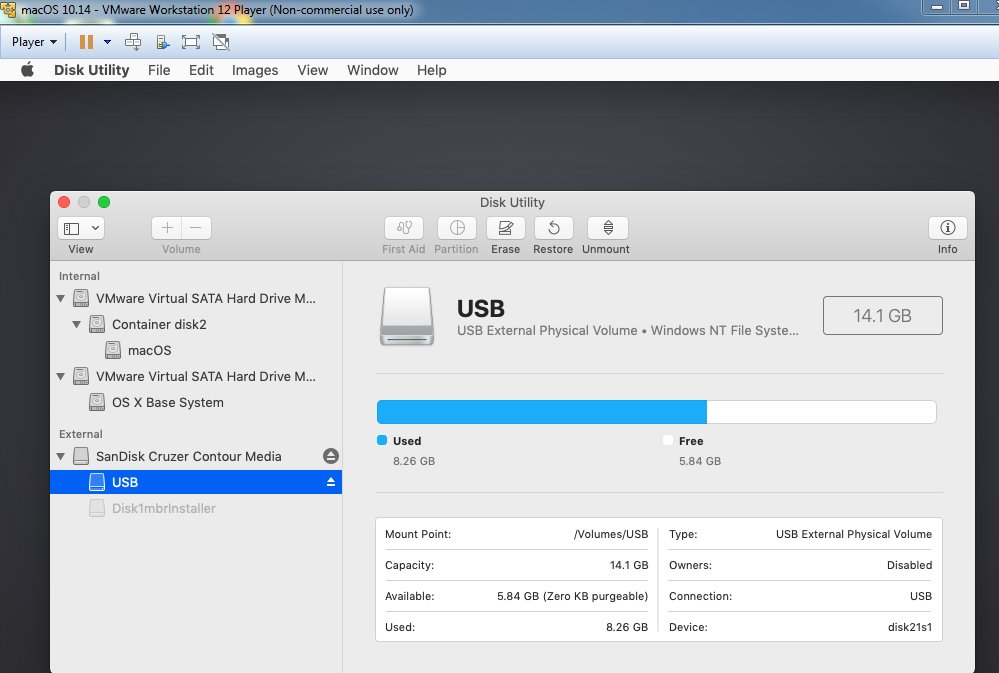Screen dimensions: 999x673
Task: Click the Partition pie icon
Action: [457, 228]
